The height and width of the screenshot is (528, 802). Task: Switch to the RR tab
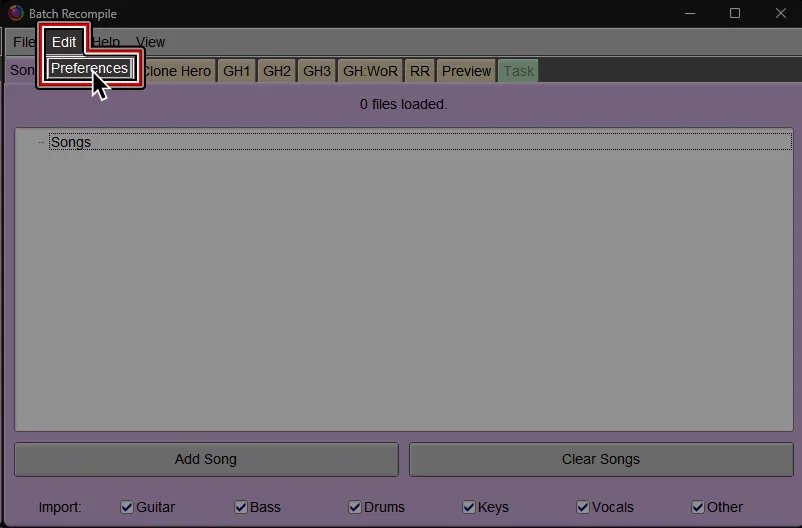click(x=420, y=71)
